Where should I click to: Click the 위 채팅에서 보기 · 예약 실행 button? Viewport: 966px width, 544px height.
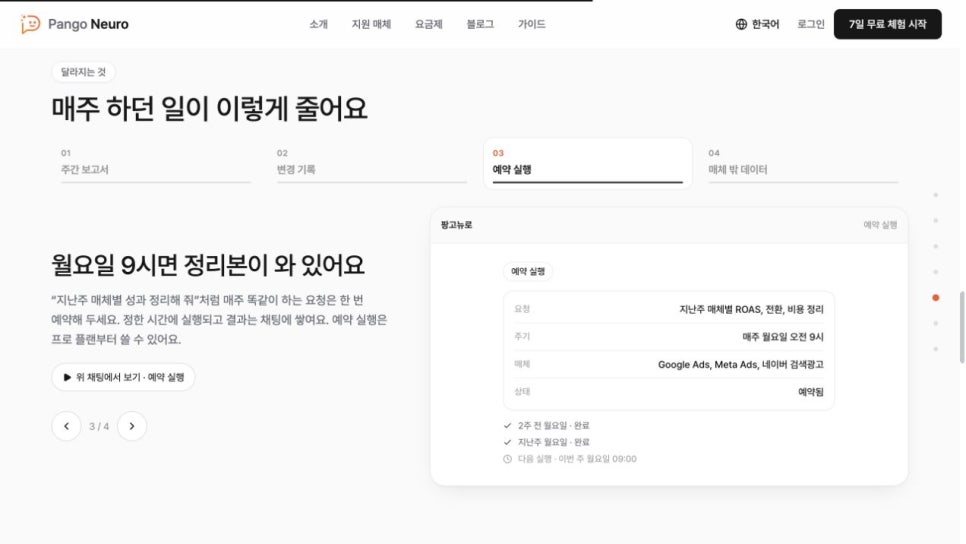123,377
